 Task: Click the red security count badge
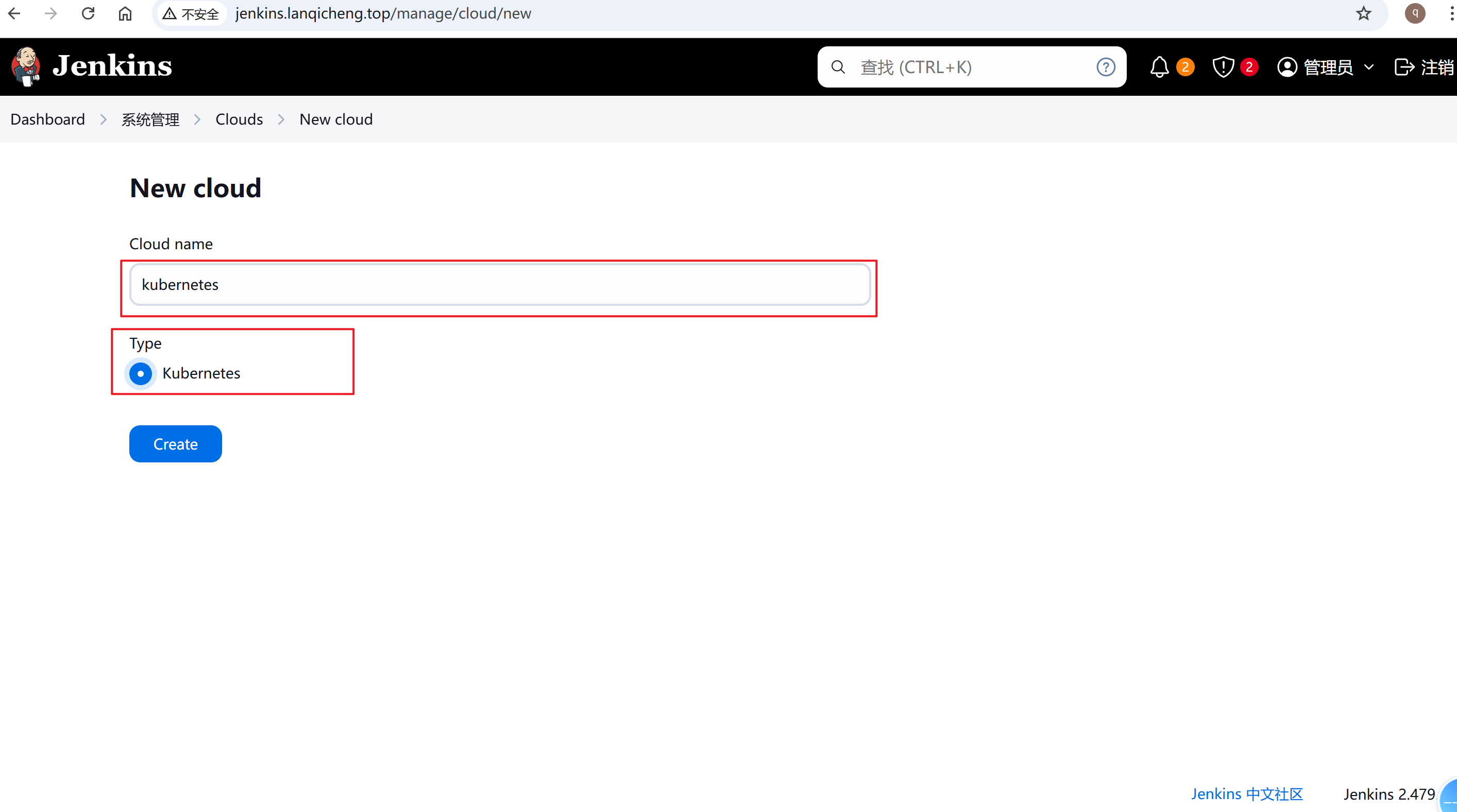[1249, 67]
